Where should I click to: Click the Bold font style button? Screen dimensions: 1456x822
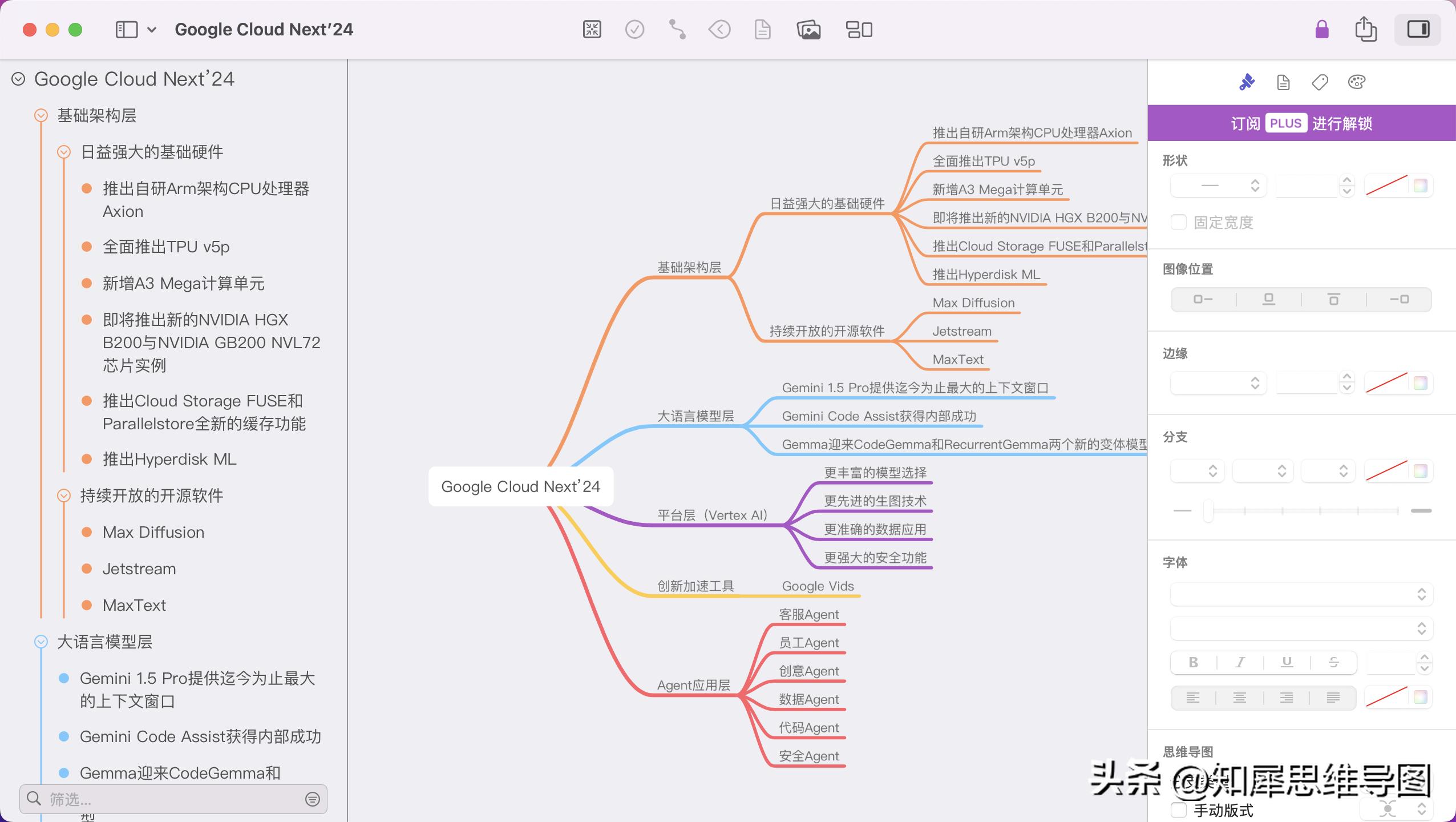tap(1193, 662)
